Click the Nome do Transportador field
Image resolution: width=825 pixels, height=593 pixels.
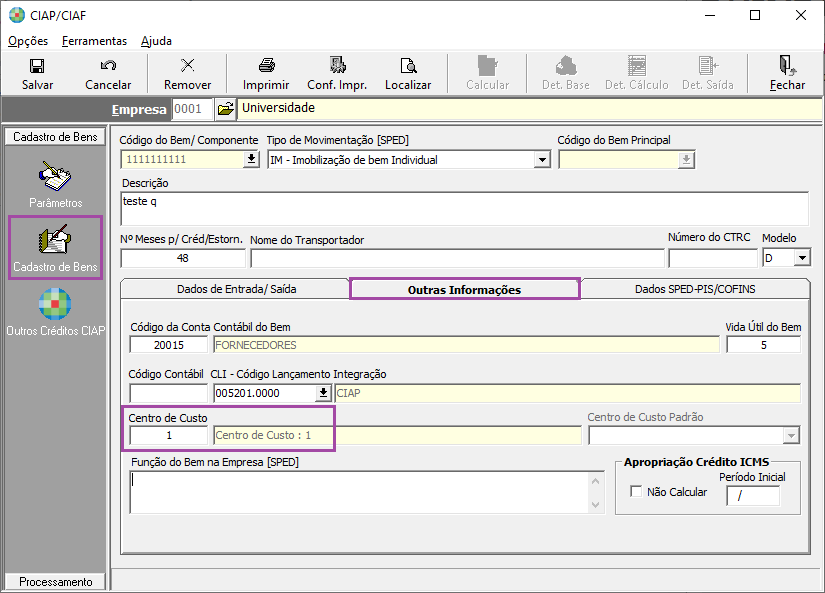tap(457, 258)
